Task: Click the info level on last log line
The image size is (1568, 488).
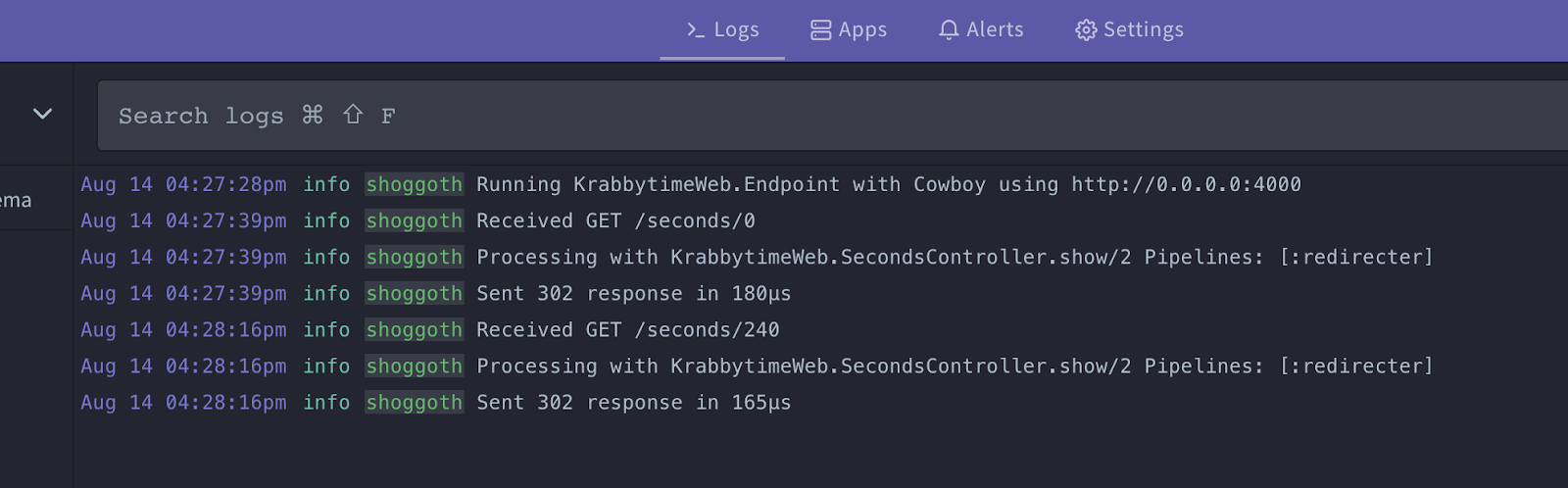Action: coord(326,402)
